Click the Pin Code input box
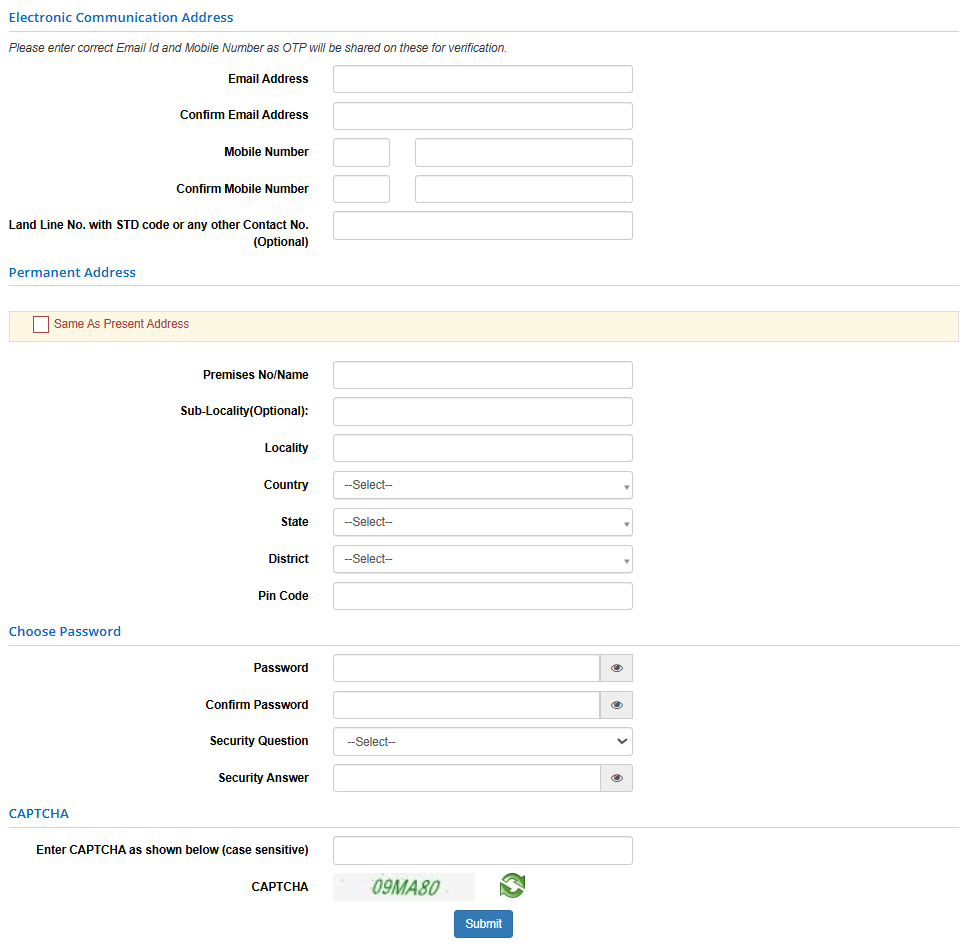The image size is (967, 951). pos(482,596)
